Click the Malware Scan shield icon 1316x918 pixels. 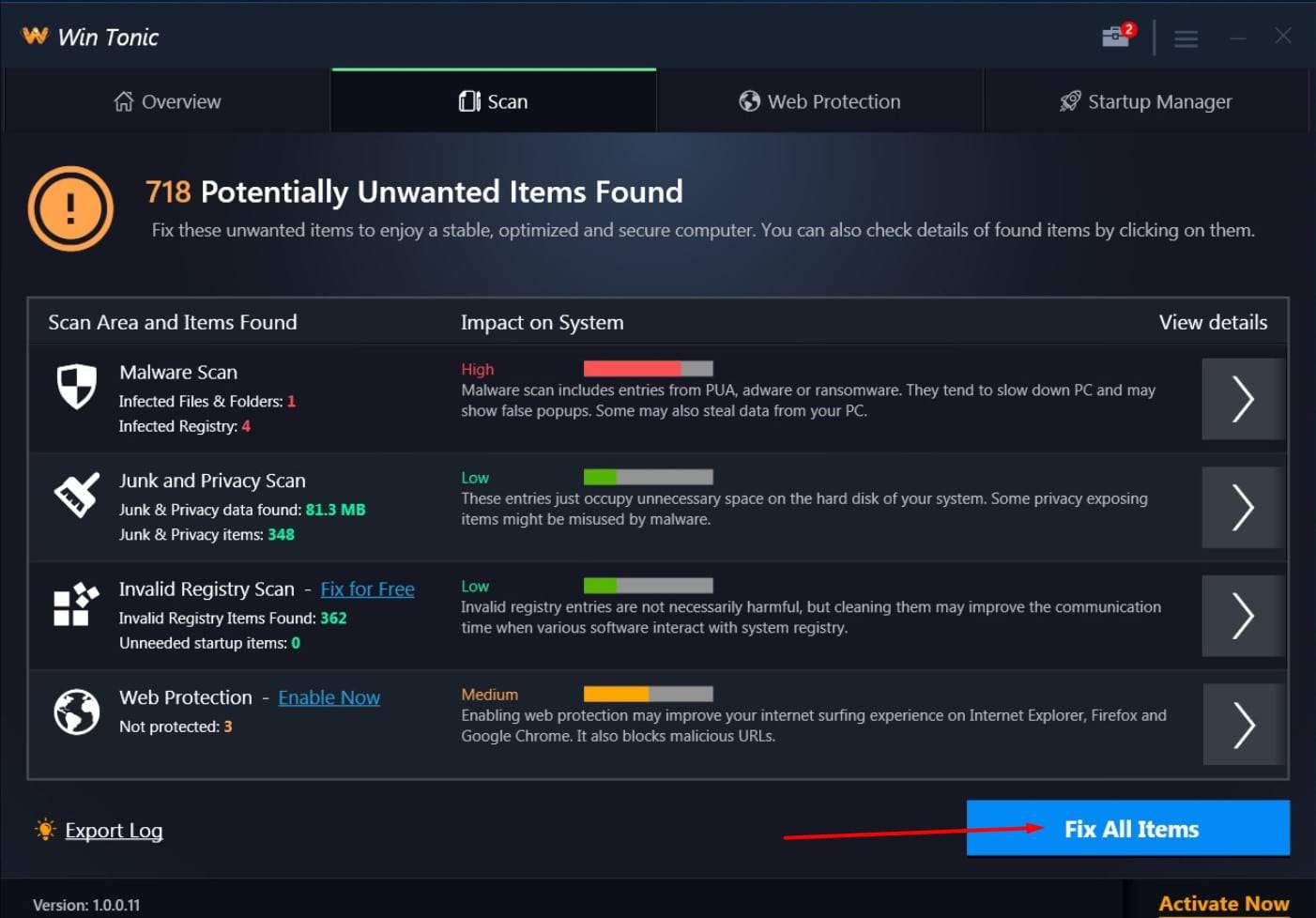(77, 386)
